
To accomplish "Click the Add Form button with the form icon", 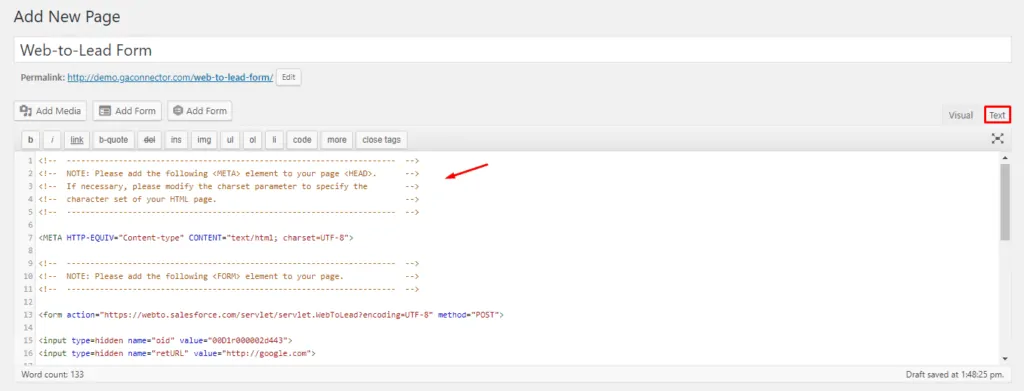I will click(x=127, y=111).
